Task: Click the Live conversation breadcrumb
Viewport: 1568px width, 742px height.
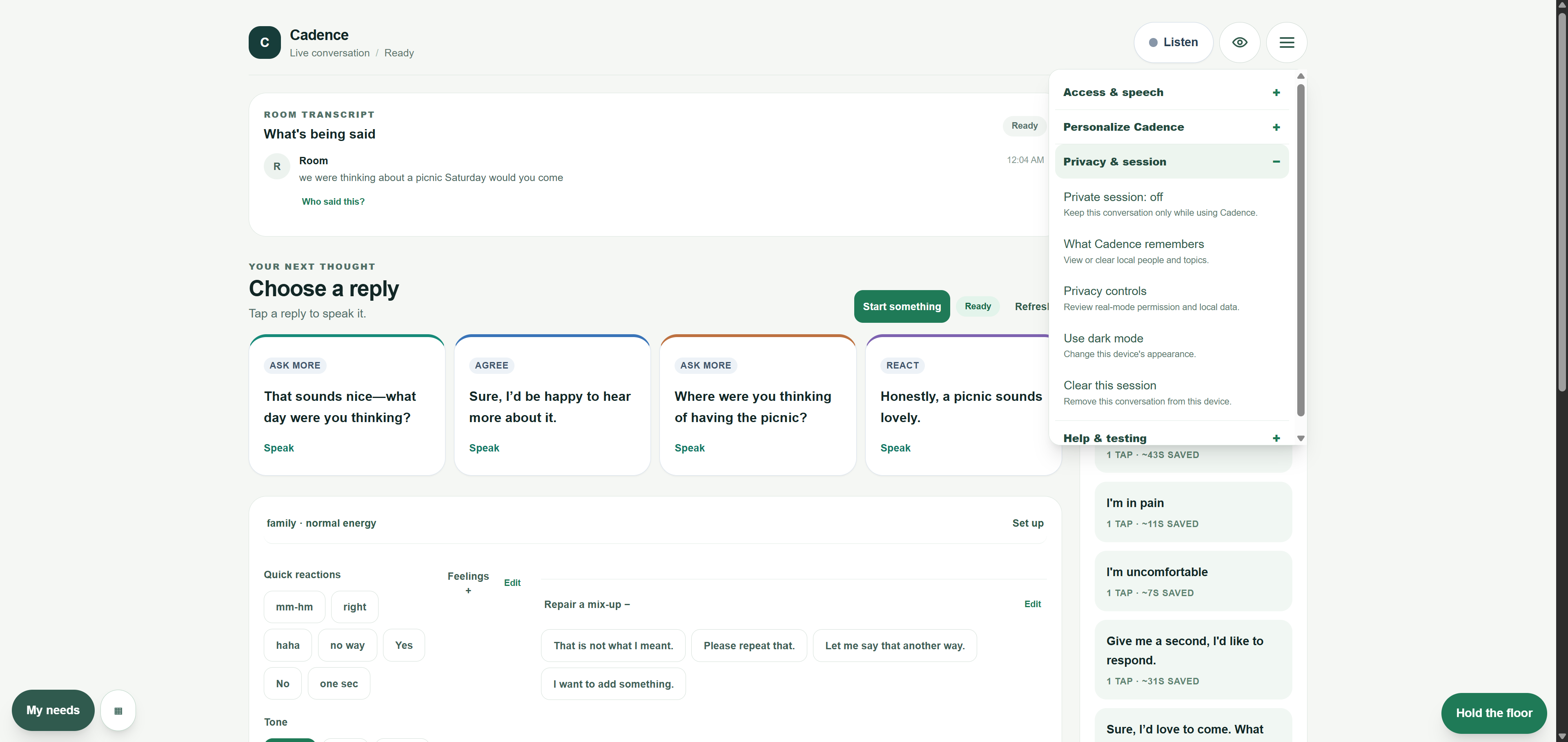Action: pyautogui.click(x=329, y=53)
